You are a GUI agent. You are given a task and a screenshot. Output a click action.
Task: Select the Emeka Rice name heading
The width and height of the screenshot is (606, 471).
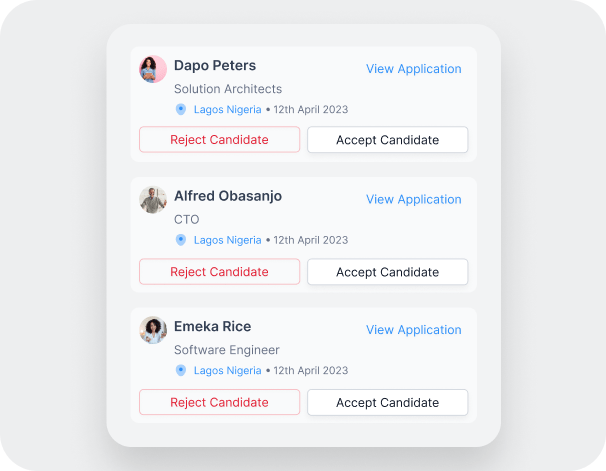(213, 326)
